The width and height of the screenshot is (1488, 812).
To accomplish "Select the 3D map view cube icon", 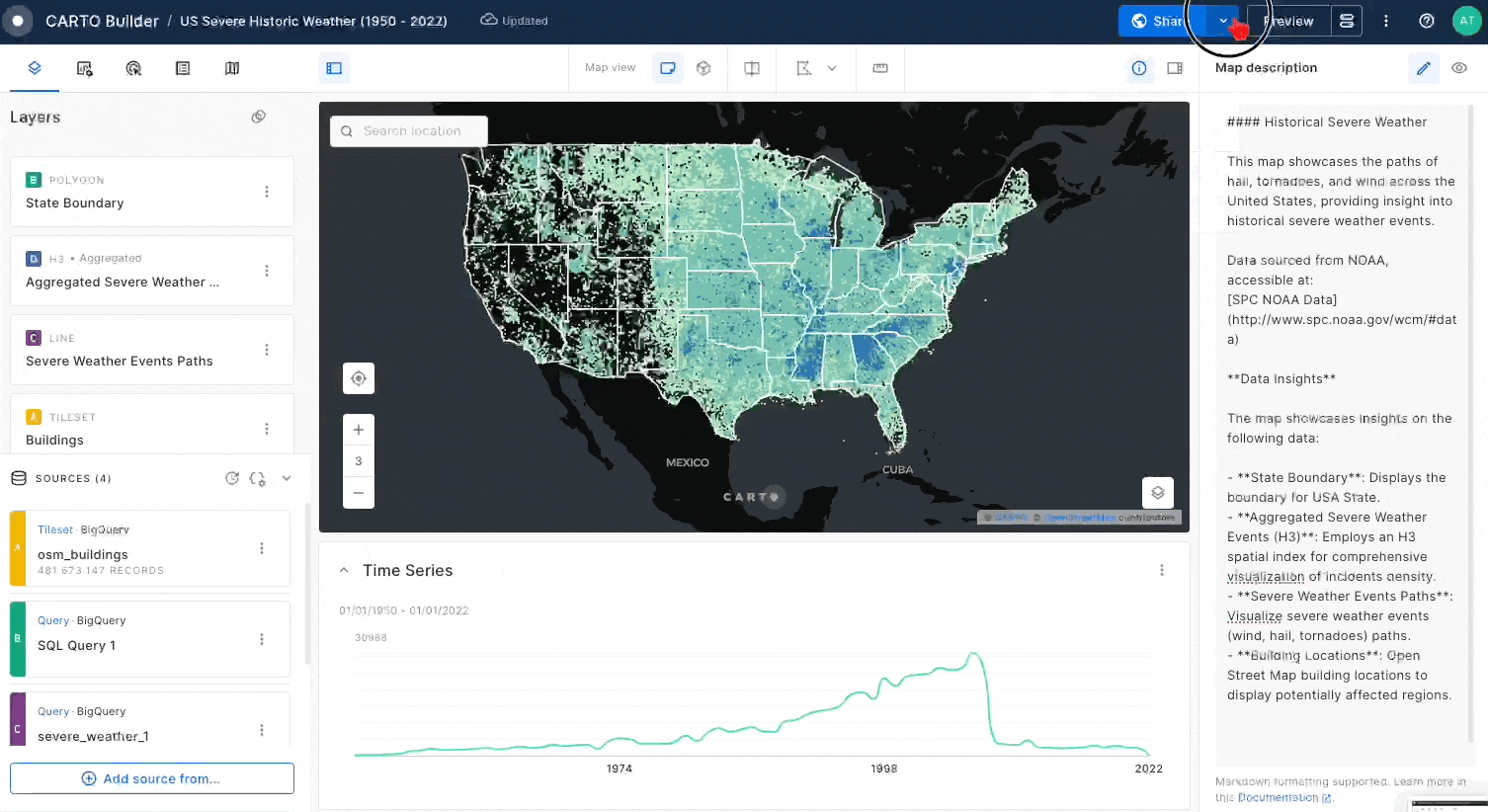I will click(703, 68).
